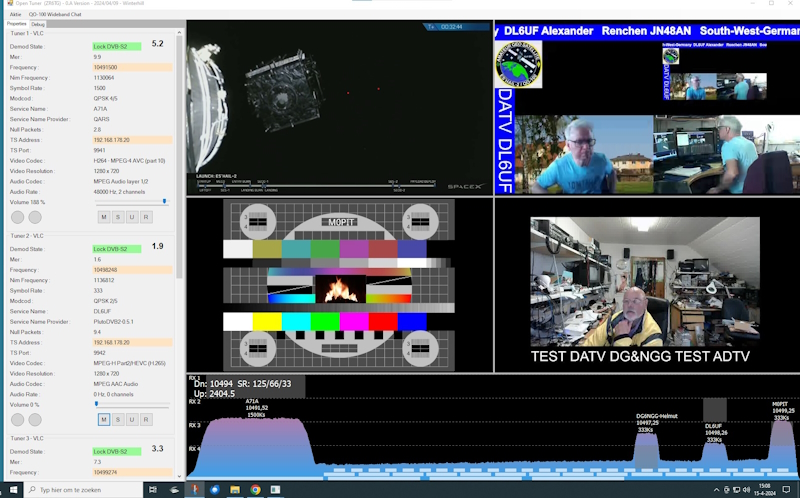The width and height of the screenshot is (800, 498).
Task: Click Tuner 2 S button
Action: [118, 419]
